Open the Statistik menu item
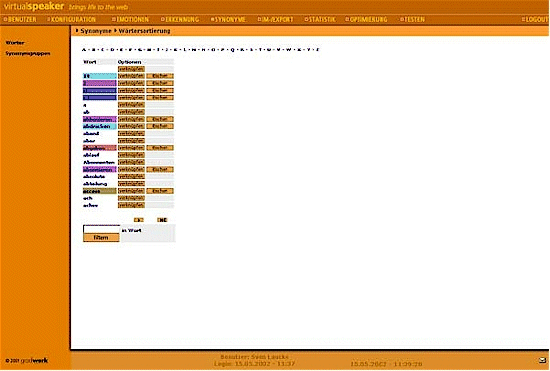Screen dimensions: 550x371 coord(320,19)
